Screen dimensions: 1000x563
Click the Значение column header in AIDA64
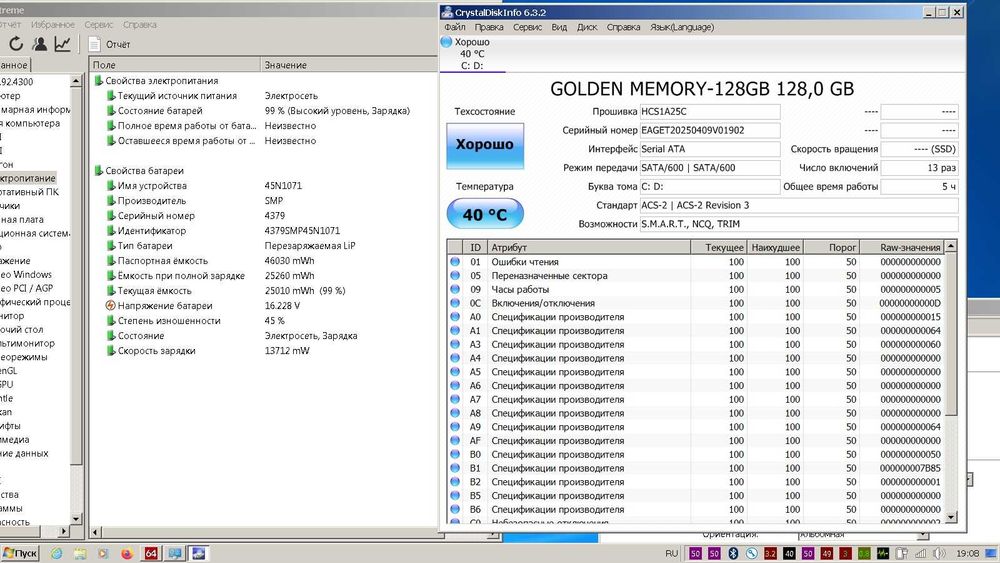(x=349, y=64)
